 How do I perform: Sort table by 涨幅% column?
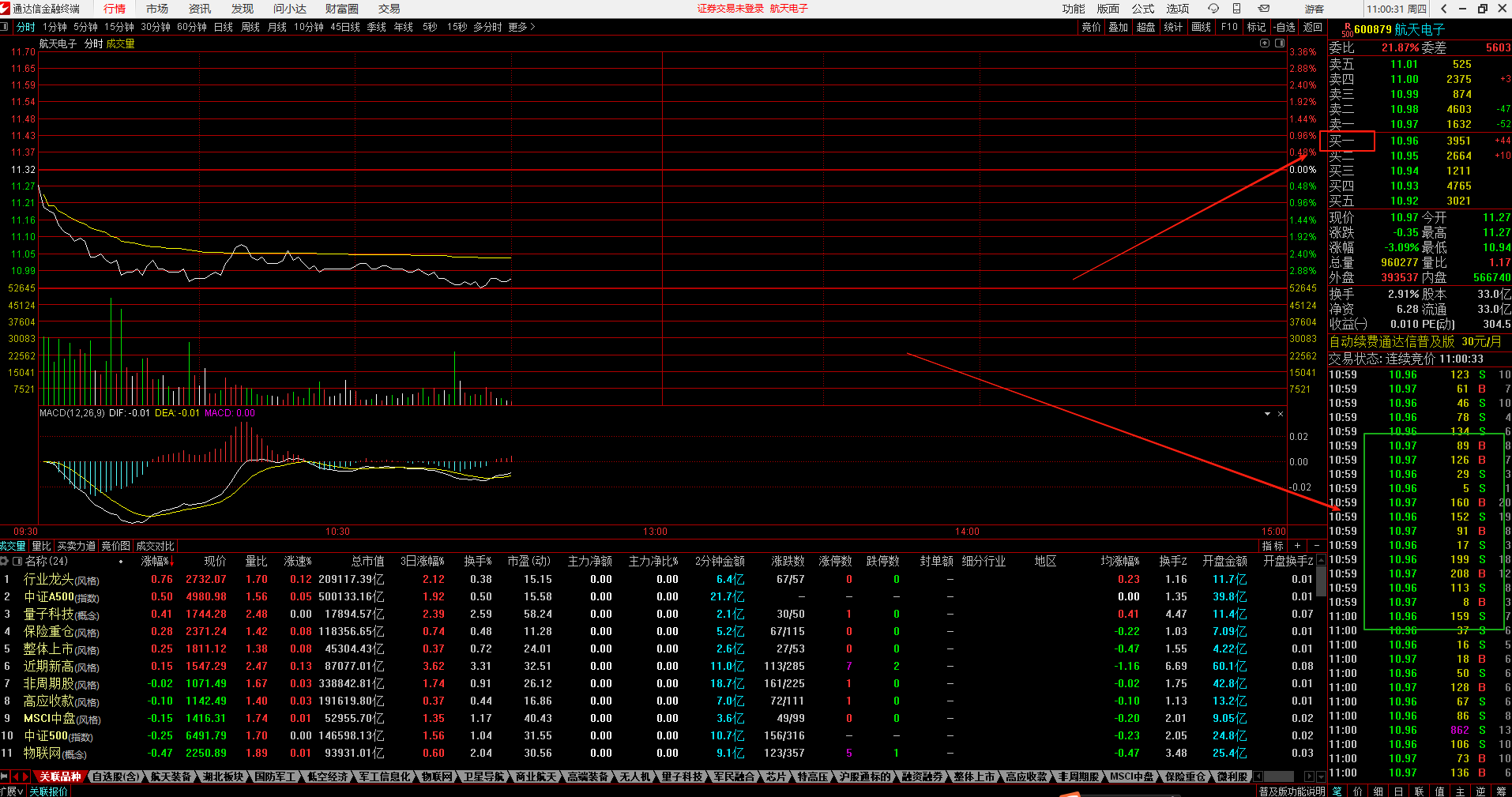click(x=156, y=561)
